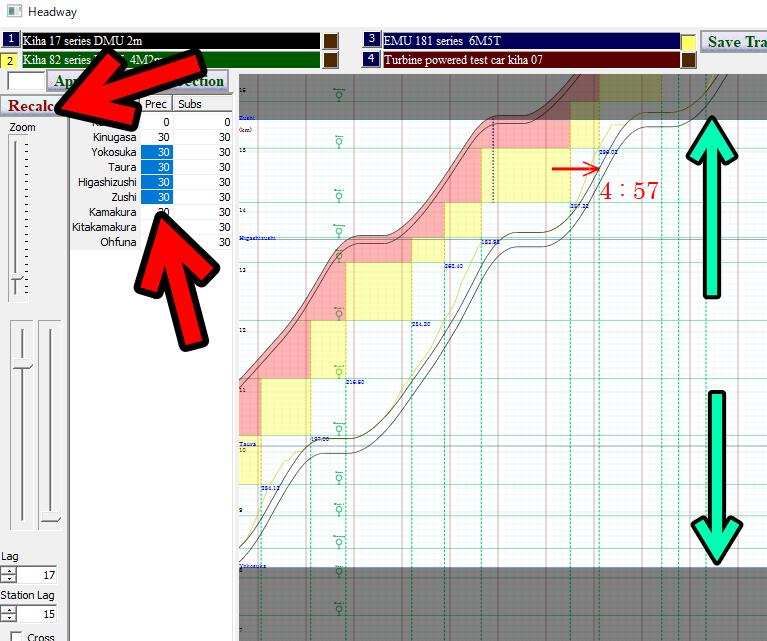Image resolution: width=767 pixels, height=641 pixels.
Task: Select the Yokosuka Prec cell
Action: coord(157,152)
